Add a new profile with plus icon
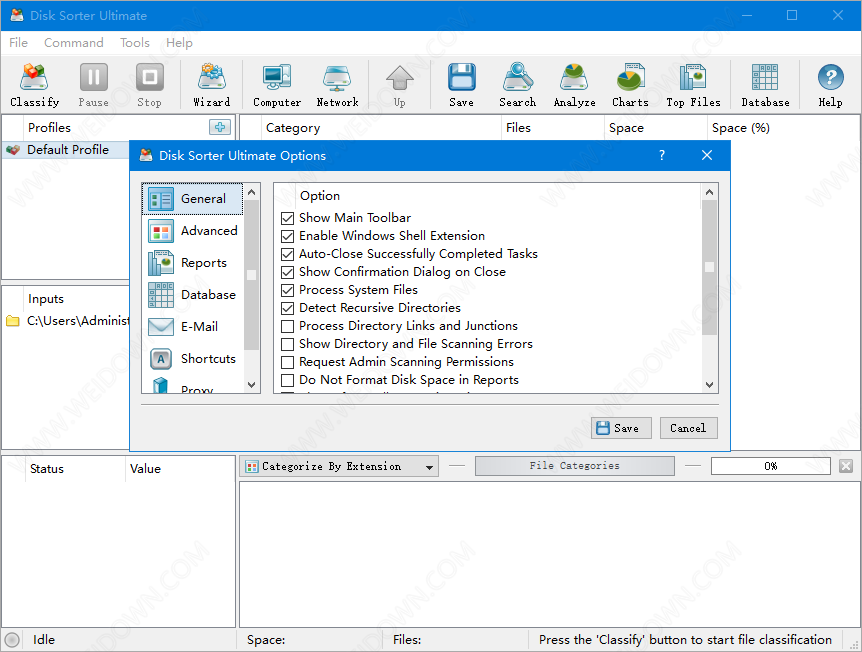 tap(220, 127)
